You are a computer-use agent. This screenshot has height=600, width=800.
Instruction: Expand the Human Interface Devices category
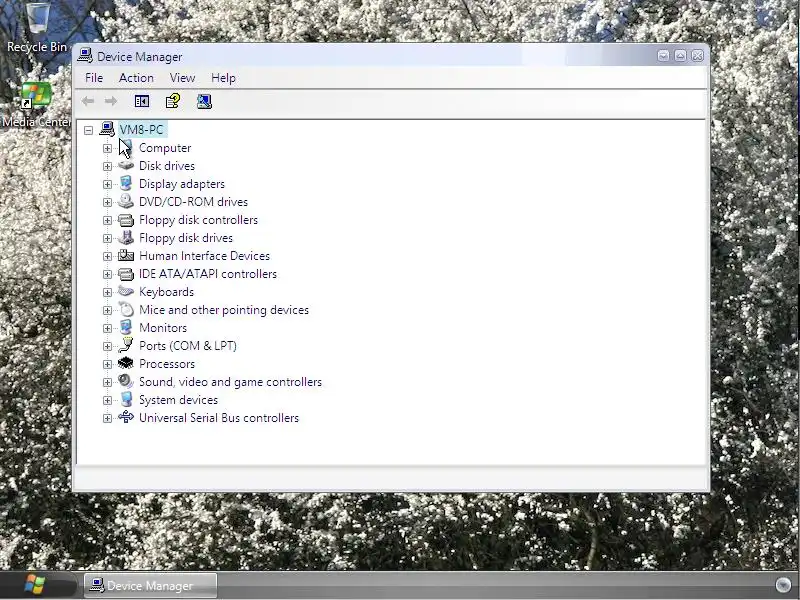click(x=107, y=256)
